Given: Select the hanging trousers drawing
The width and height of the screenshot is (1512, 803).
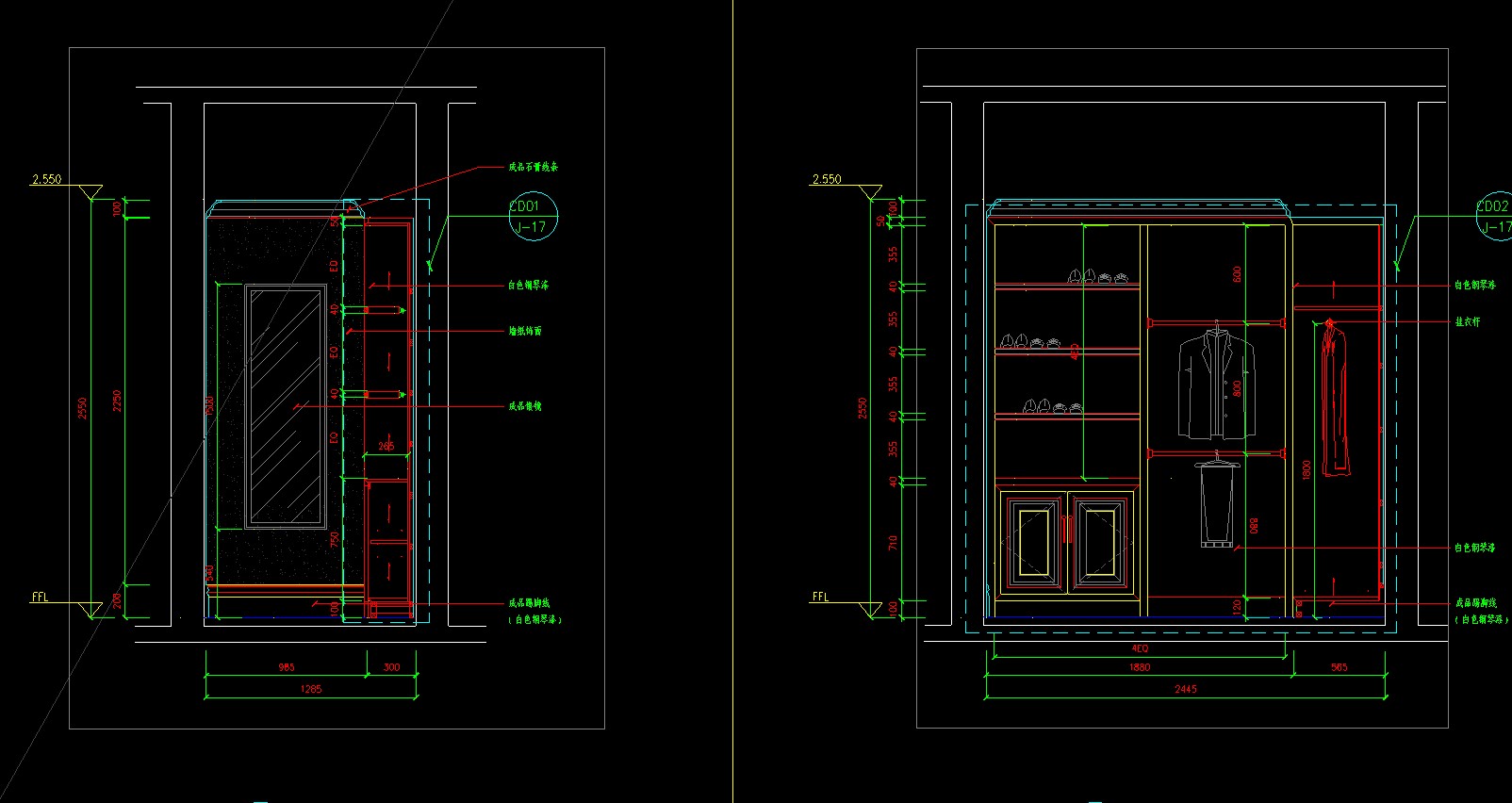Looking at the screenshot, I should pyautogui.click(x=1217, y=500).
